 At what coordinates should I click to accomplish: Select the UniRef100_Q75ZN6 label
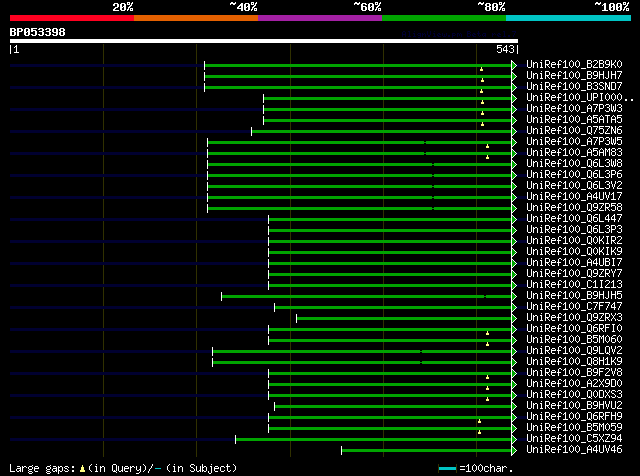click(574, 131)
